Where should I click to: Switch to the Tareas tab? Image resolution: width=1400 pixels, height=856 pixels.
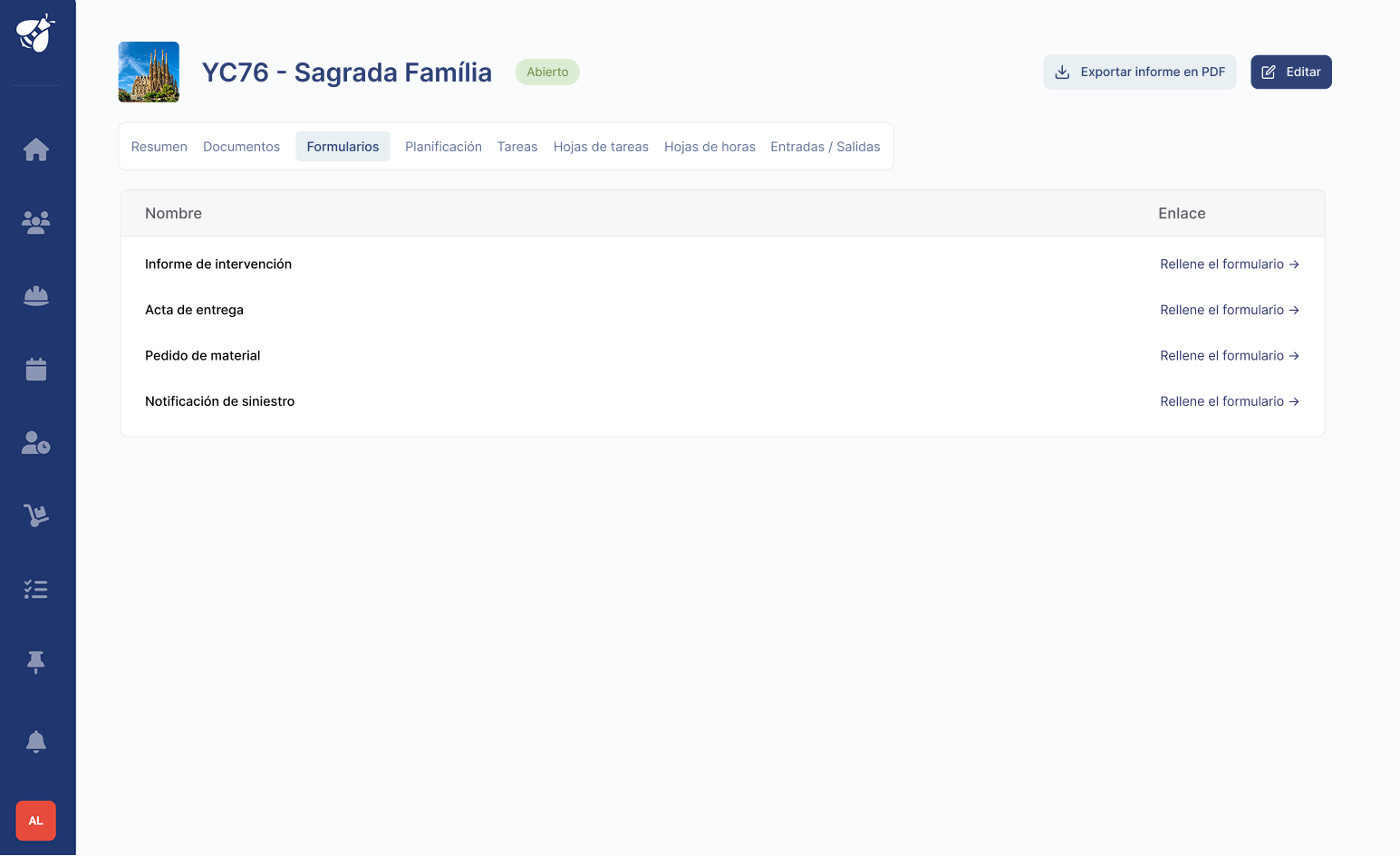[x=517, y=147]
